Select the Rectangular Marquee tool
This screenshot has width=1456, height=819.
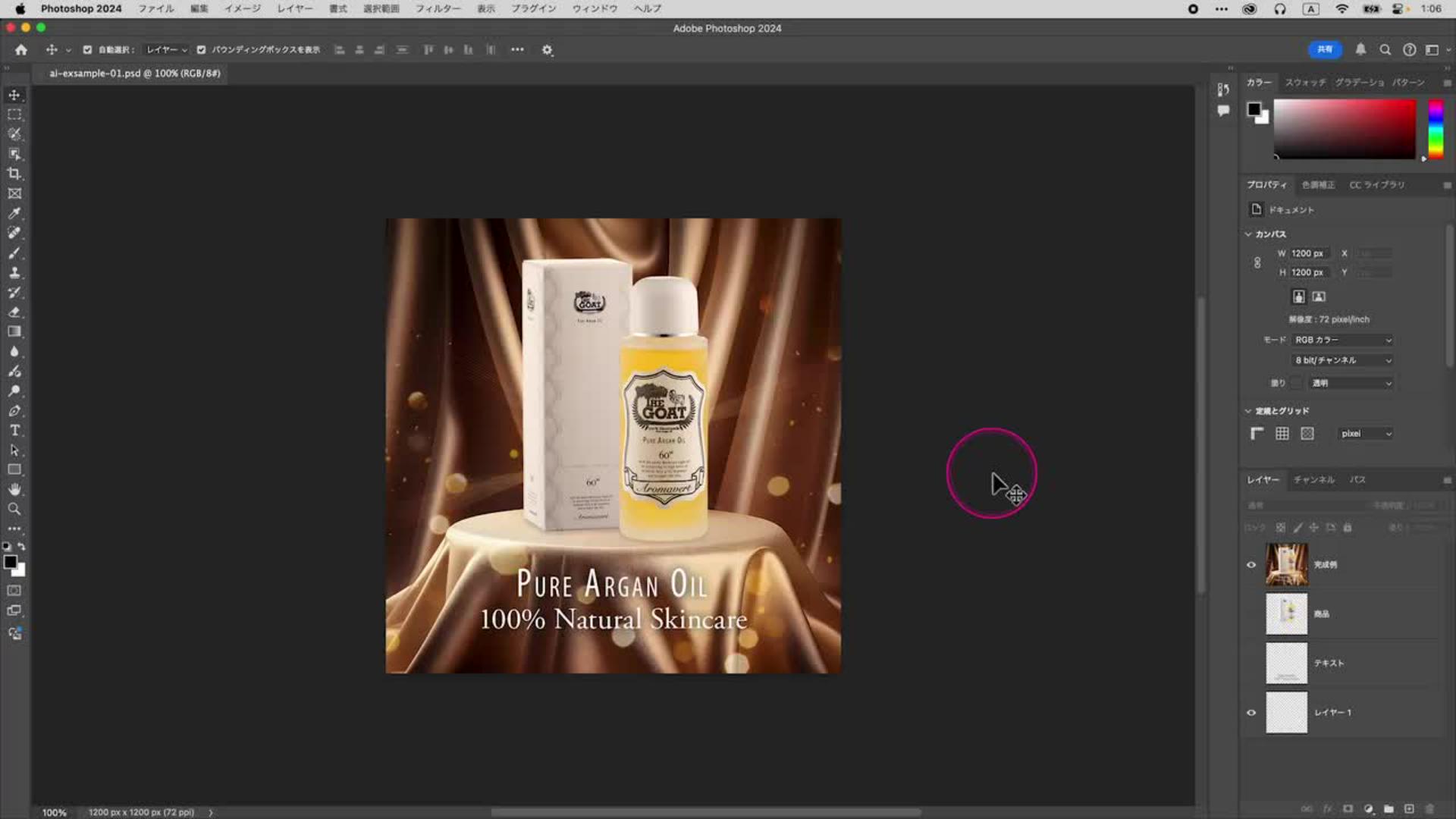[x=14, y=115]
